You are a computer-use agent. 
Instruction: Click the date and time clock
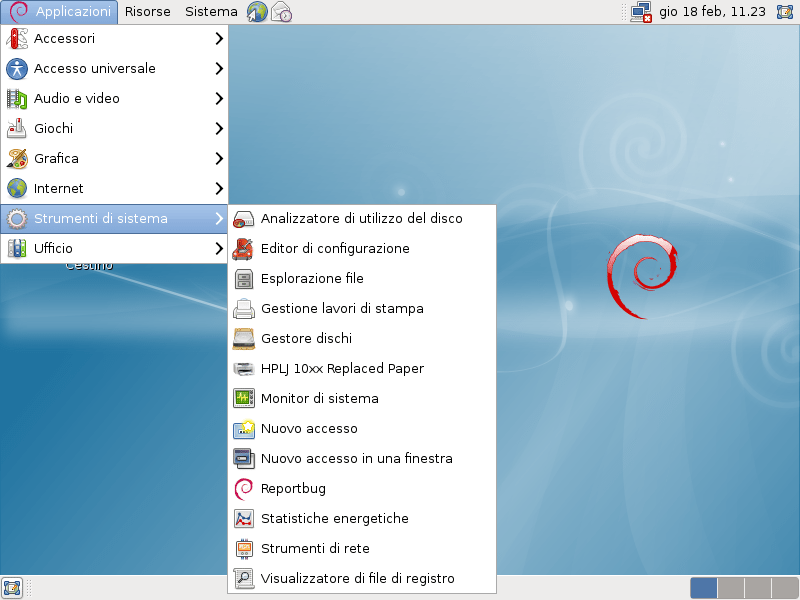(x=713, y=12)
